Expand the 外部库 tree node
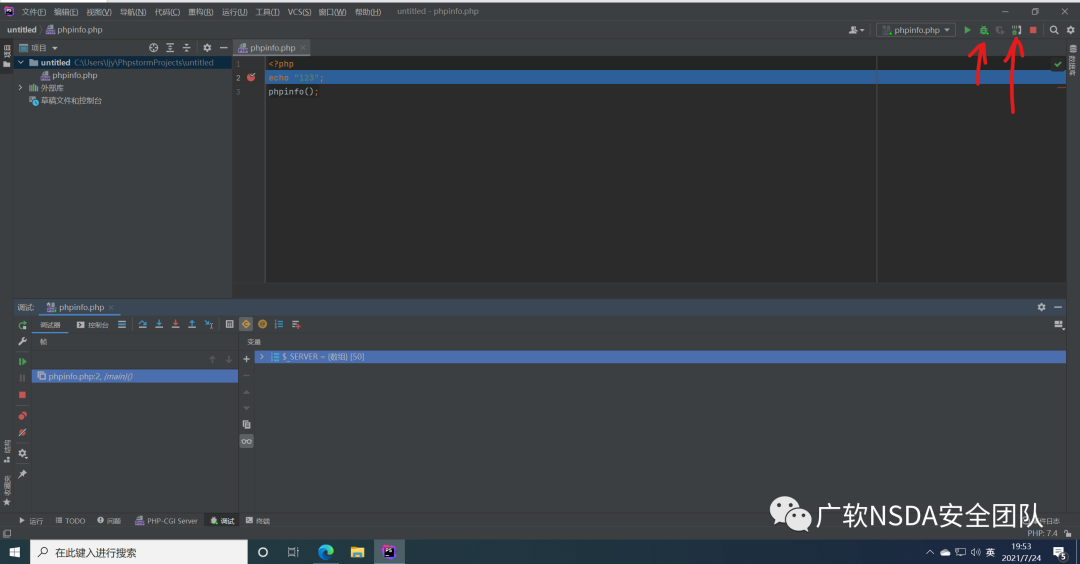Viewport: 1080px width, 564px height. (21, 88)
